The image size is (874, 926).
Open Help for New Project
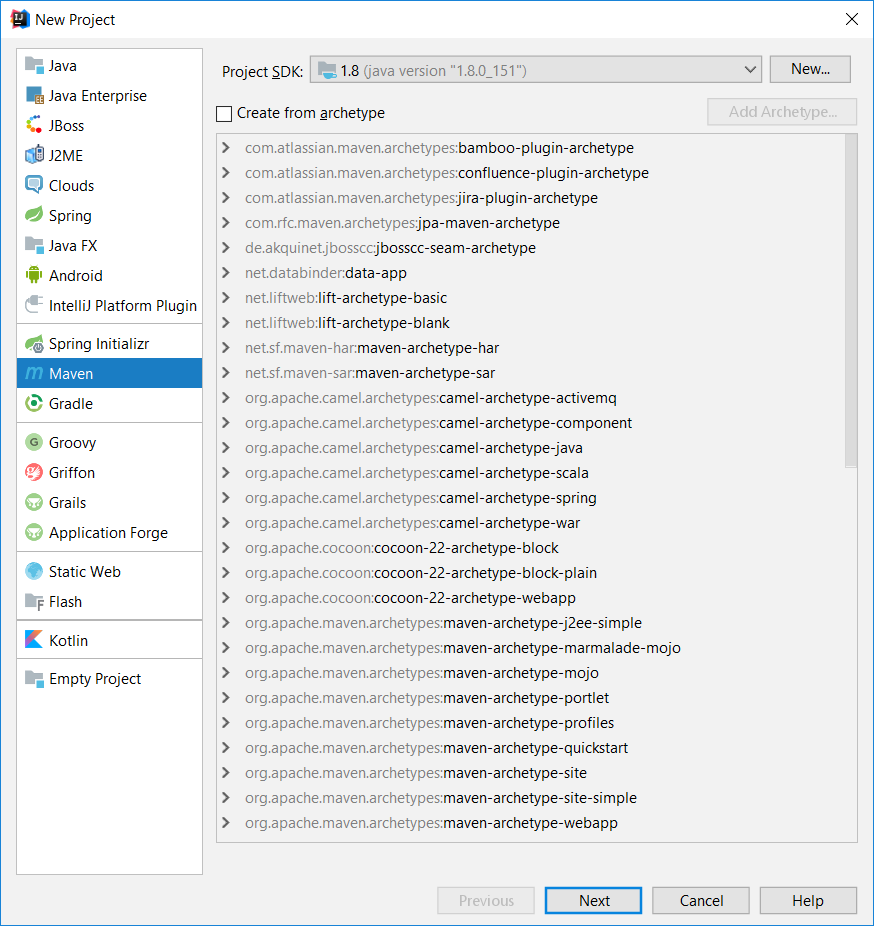point(808,900)
